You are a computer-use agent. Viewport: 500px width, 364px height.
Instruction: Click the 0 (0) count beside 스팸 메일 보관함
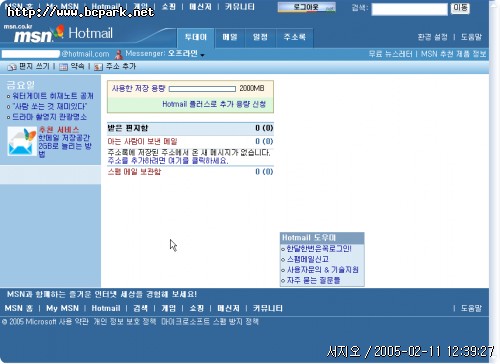pos(264,172)
